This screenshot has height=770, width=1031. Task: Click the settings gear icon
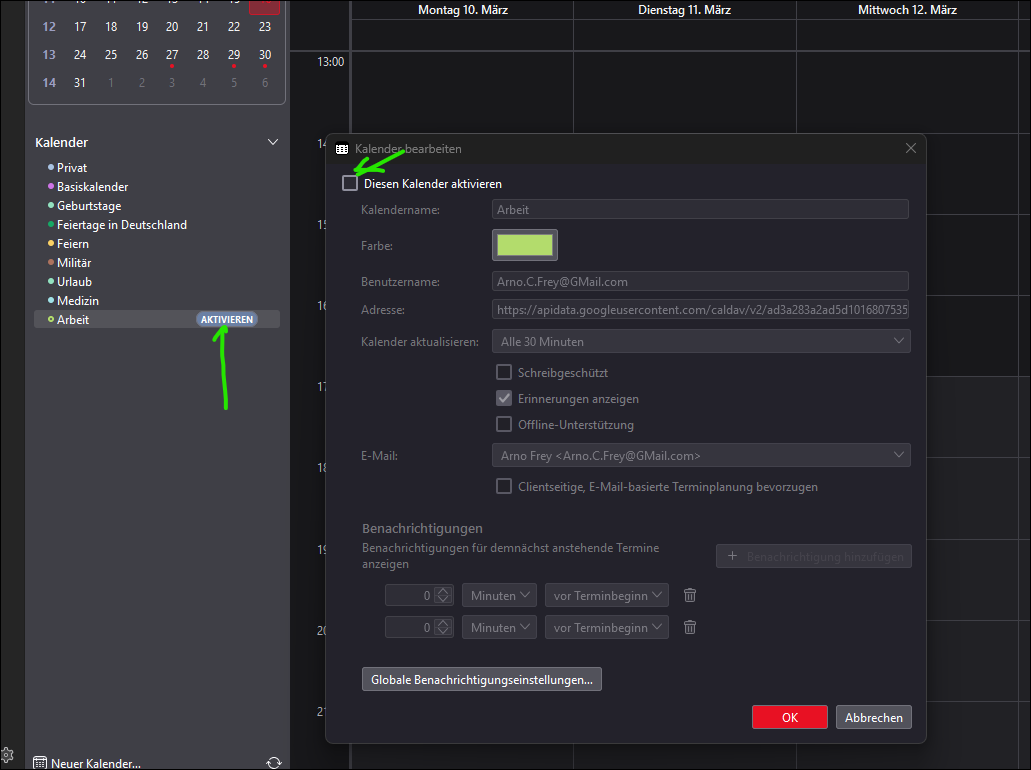click(7, 754)
